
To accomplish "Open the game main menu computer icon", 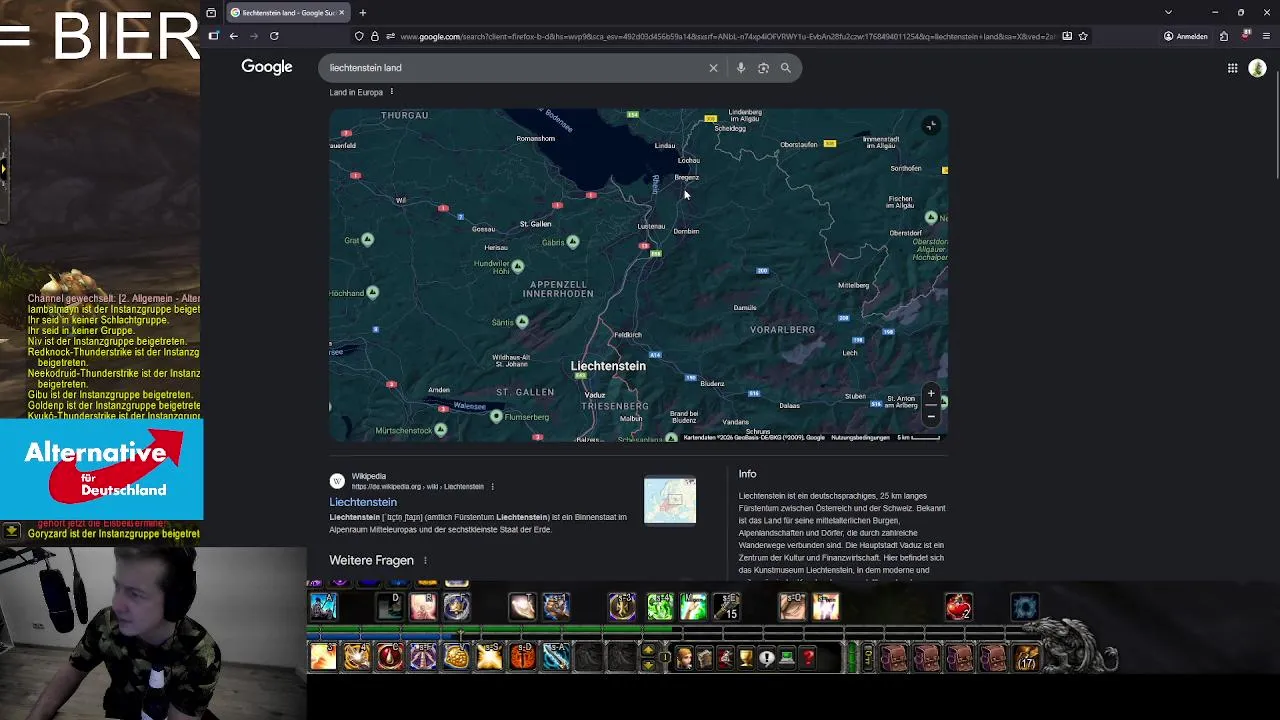I will tap(787, 657).
